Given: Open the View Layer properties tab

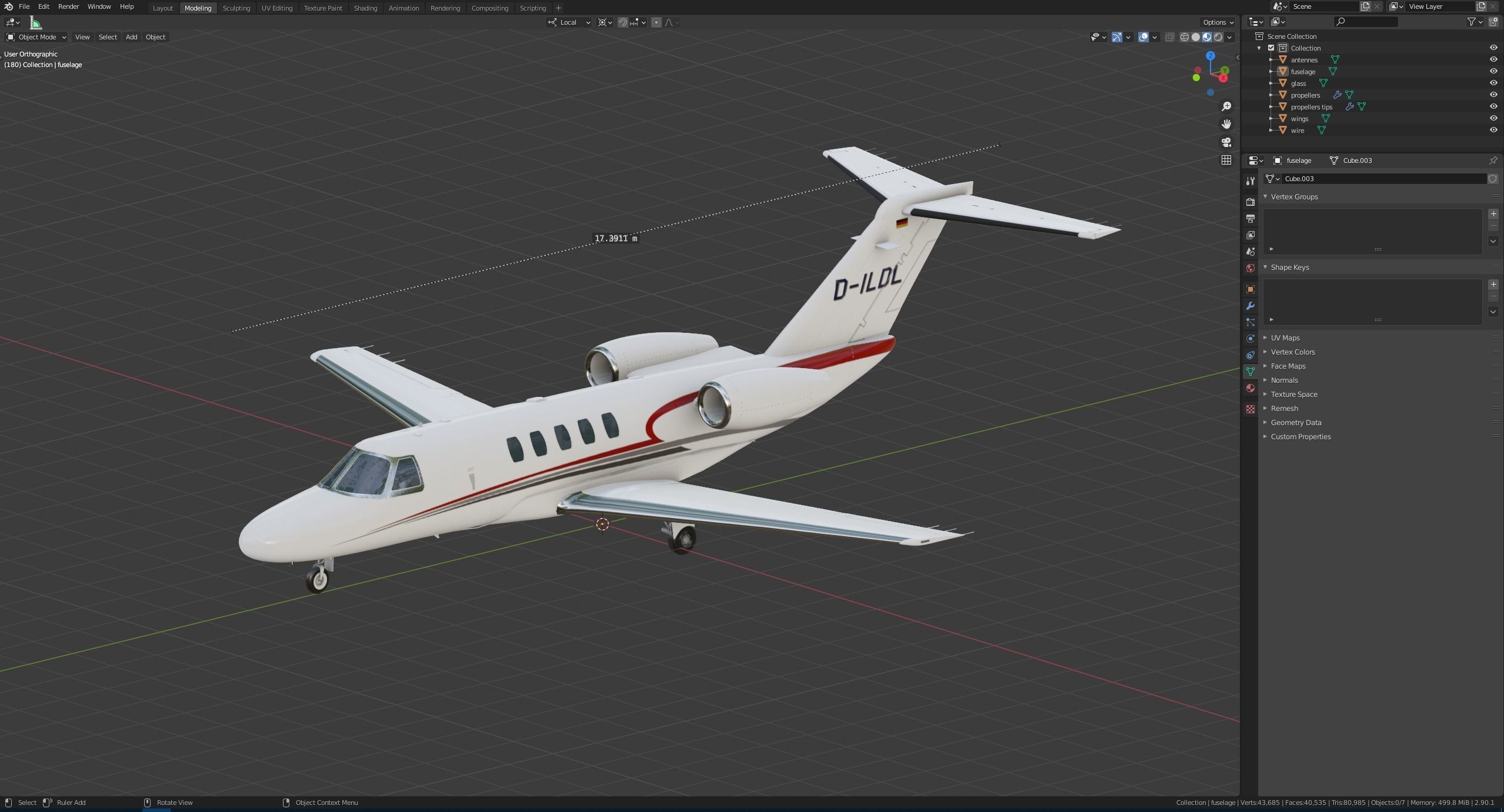Looking at the screenshot, I should point(1250,235).
